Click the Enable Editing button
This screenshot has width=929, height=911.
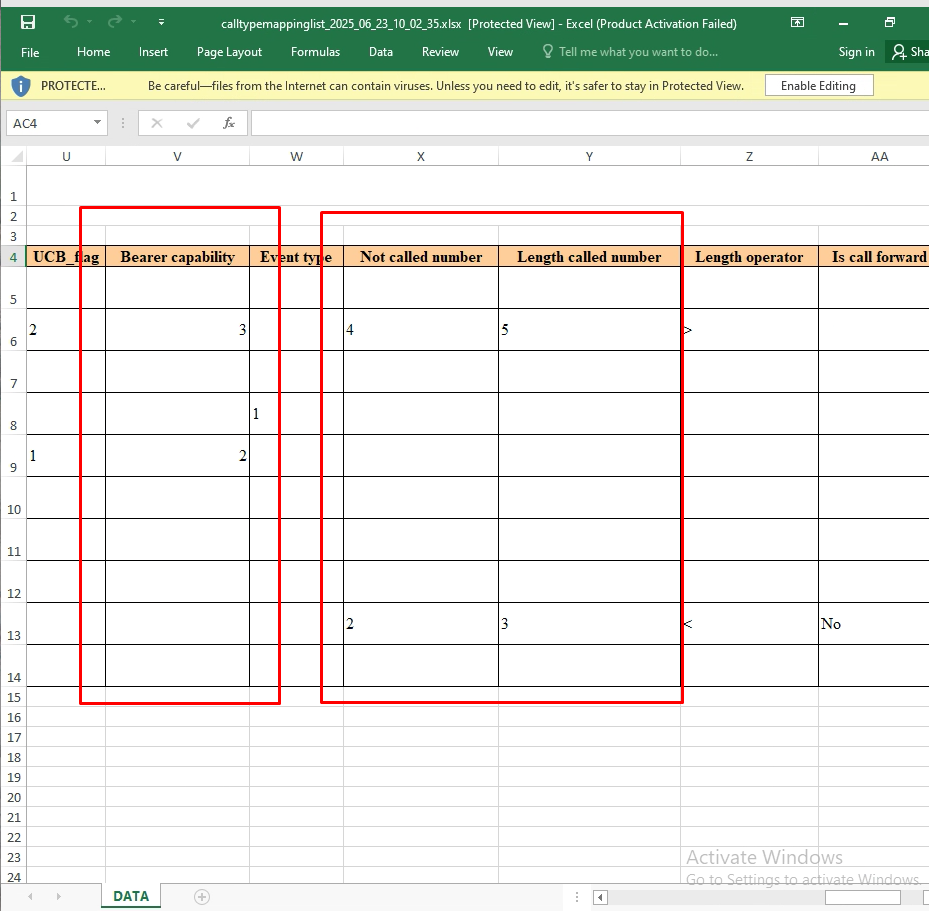coord(818,86)
